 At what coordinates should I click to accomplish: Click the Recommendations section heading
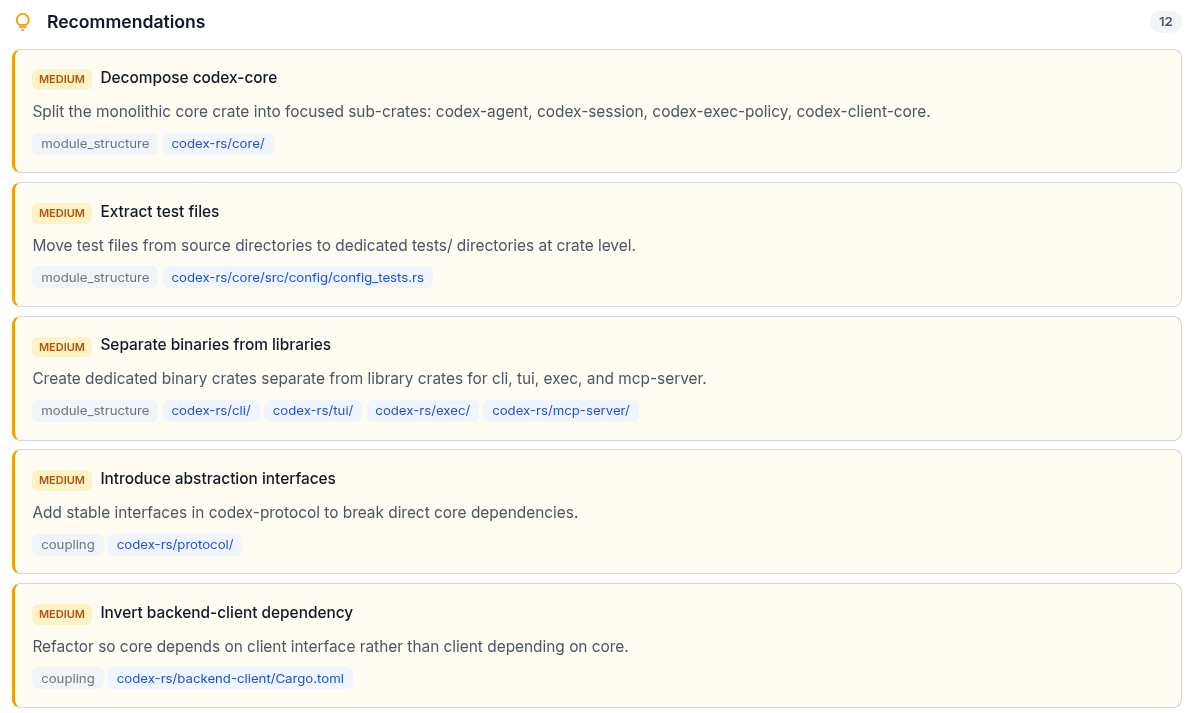(126, 22)
